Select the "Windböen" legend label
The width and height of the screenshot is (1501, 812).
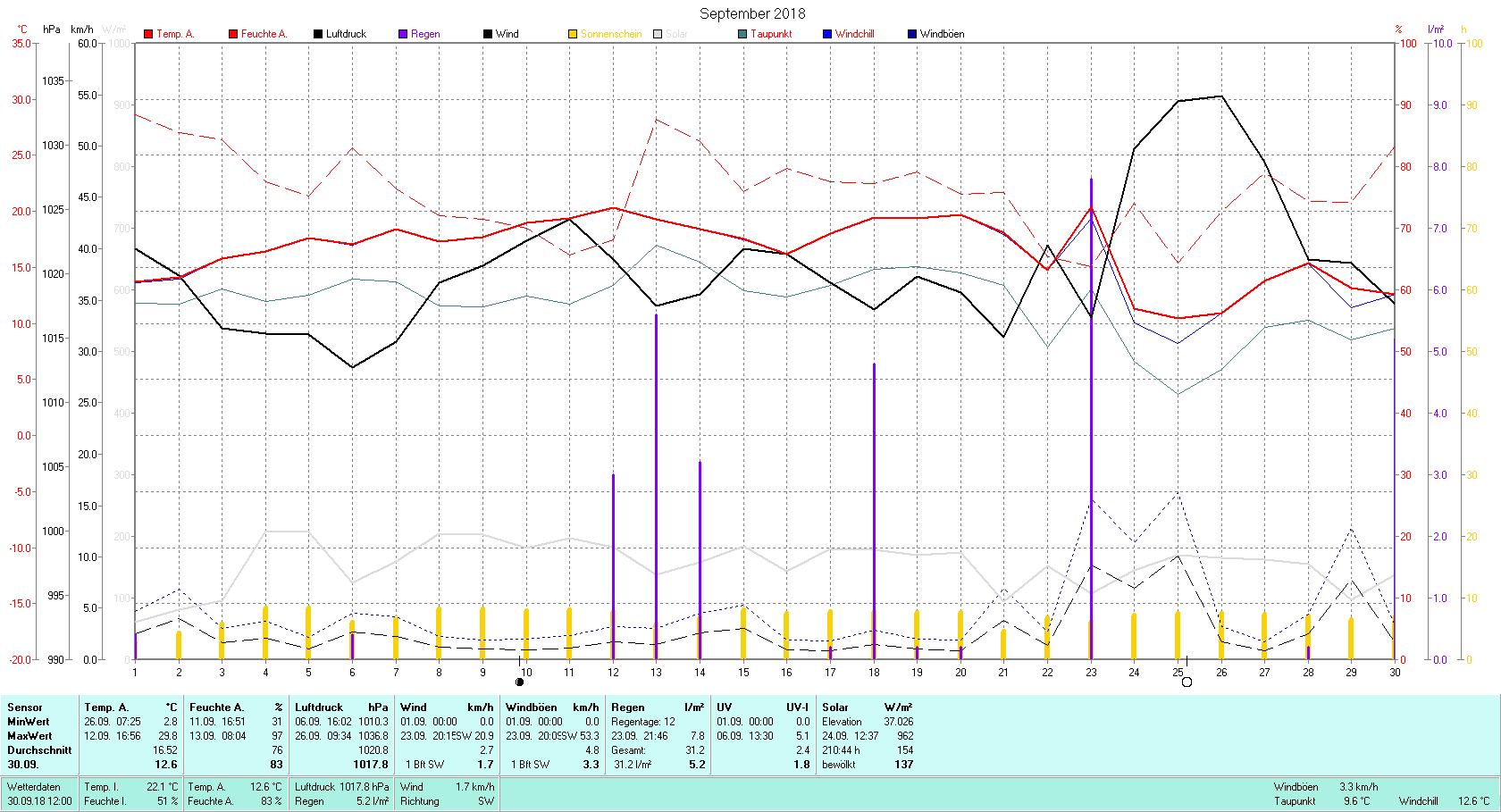pos(943,34)
